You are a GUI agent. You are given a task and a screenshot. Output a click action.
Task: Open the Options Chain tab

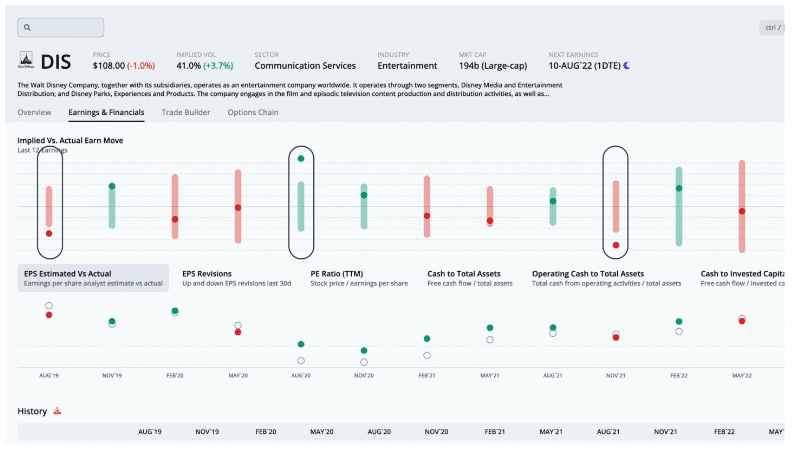coord(253,113)
